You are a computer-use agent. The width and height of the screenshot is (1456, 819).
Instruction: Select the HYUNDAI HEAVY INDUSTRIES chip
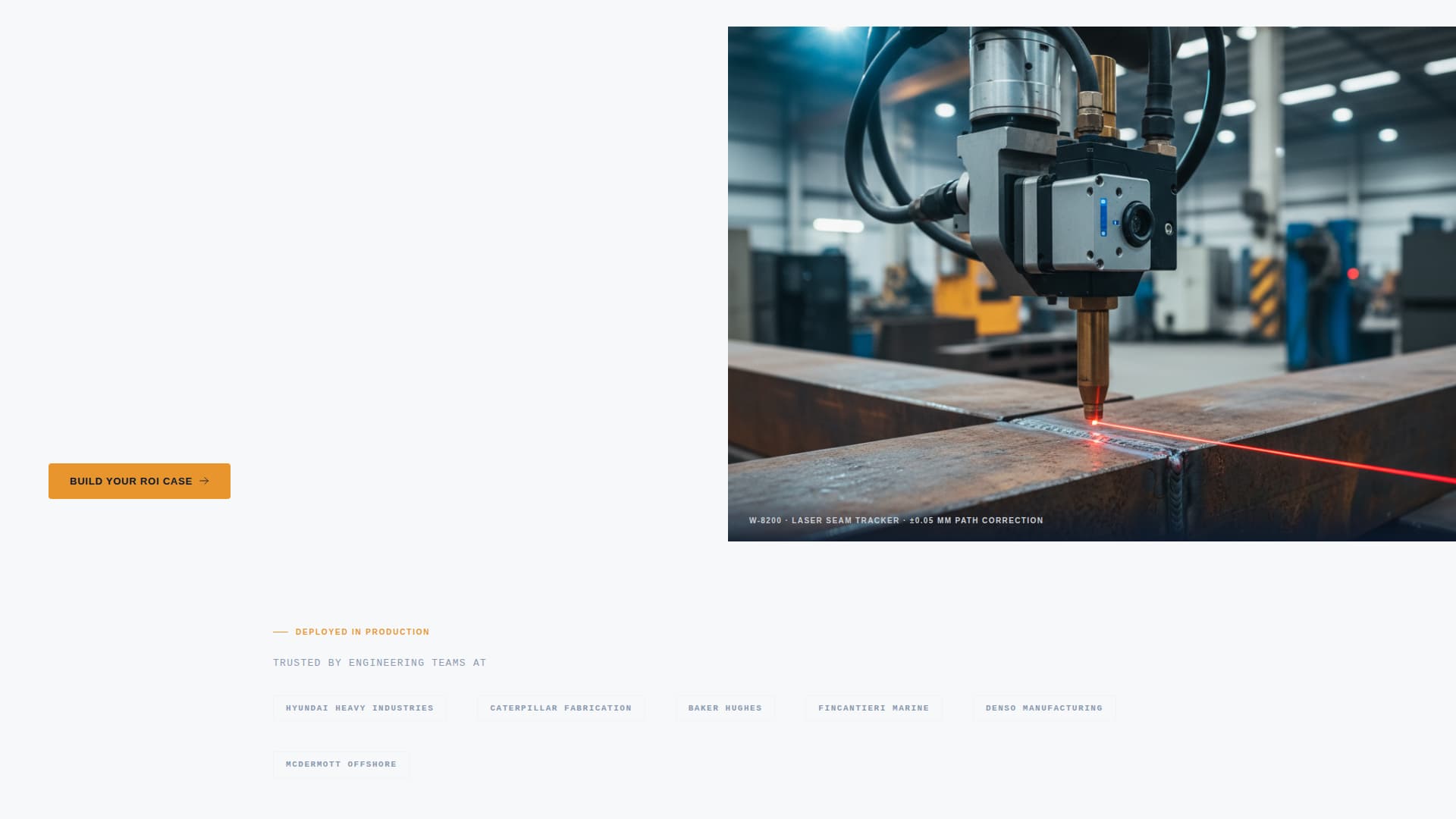359,708
